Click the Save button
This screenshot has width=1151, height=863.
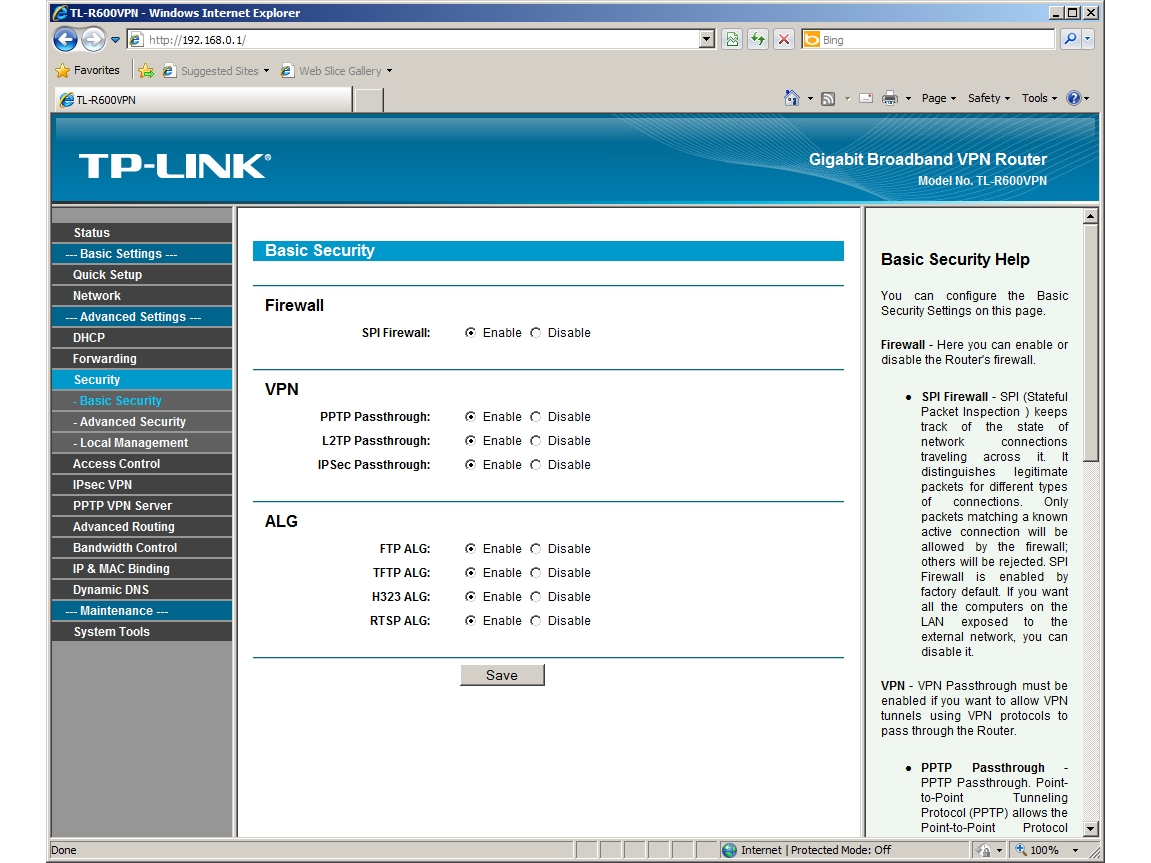(502, 675)
